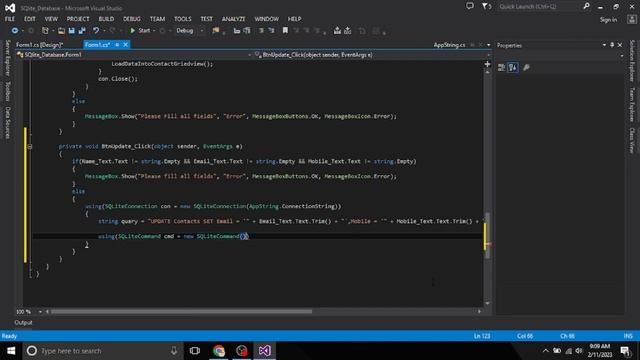Screen dimensions: 640x360
Task: Select the Alphabetical sort icon in Properties
Action: click(513, 68)
